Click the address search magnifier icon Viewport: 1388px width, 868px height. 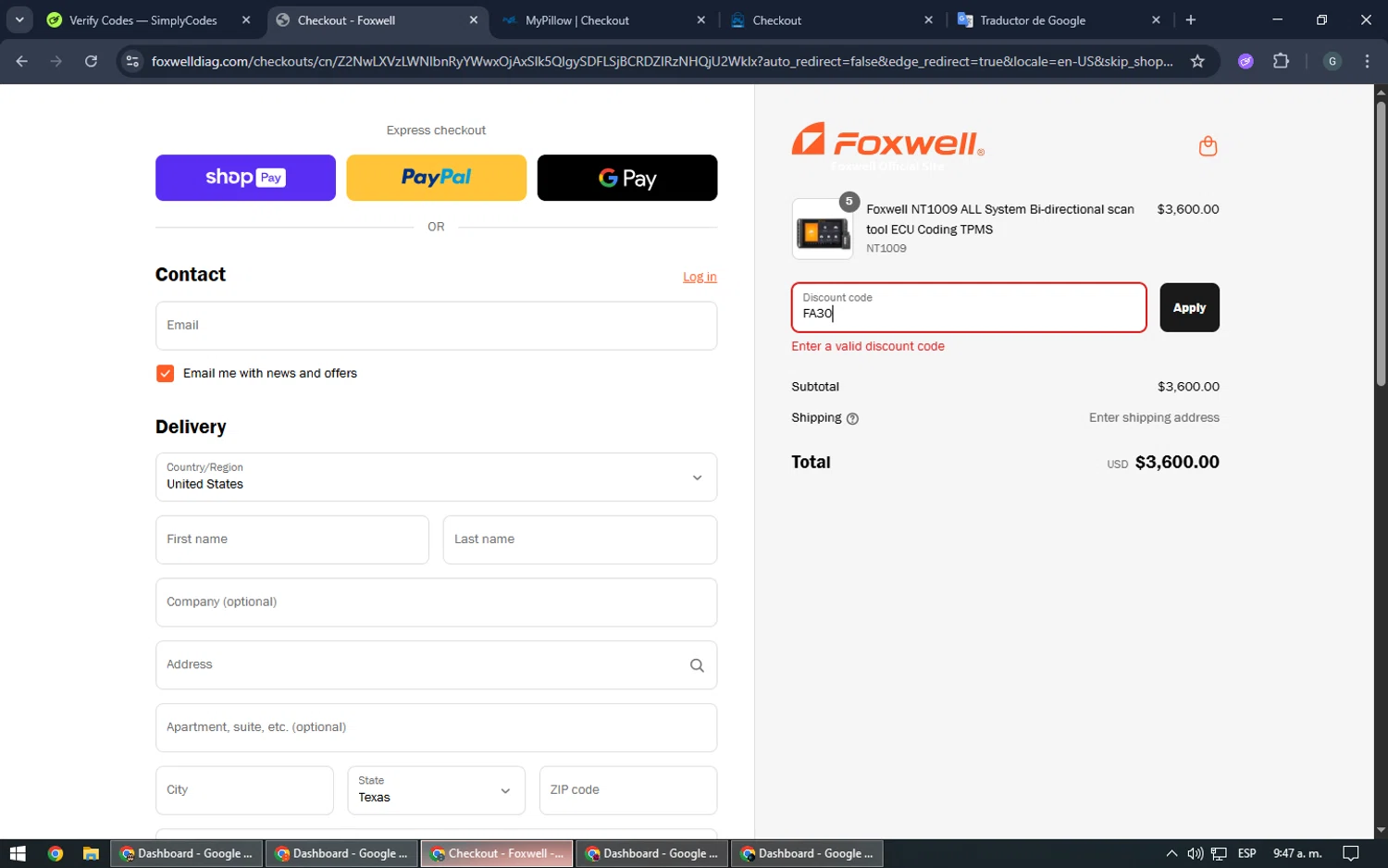(x=697, y=665)
